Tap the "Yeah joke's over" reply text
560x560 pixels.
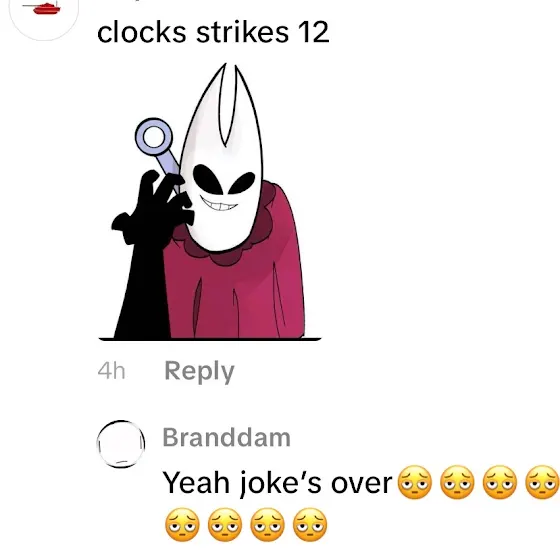point(278,482)
